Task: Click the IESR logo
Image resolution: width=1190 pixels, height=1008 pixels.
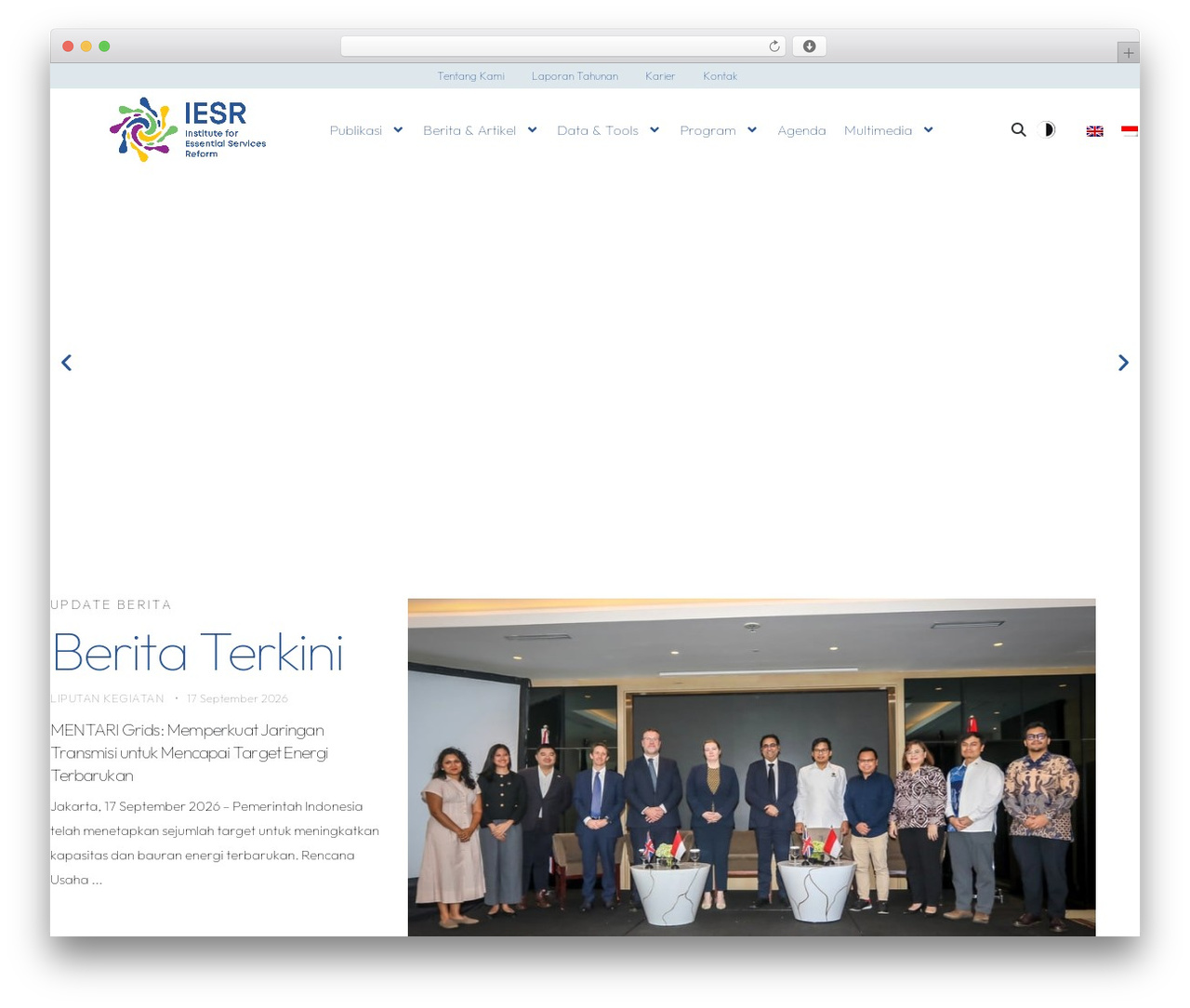Action: 188,129
